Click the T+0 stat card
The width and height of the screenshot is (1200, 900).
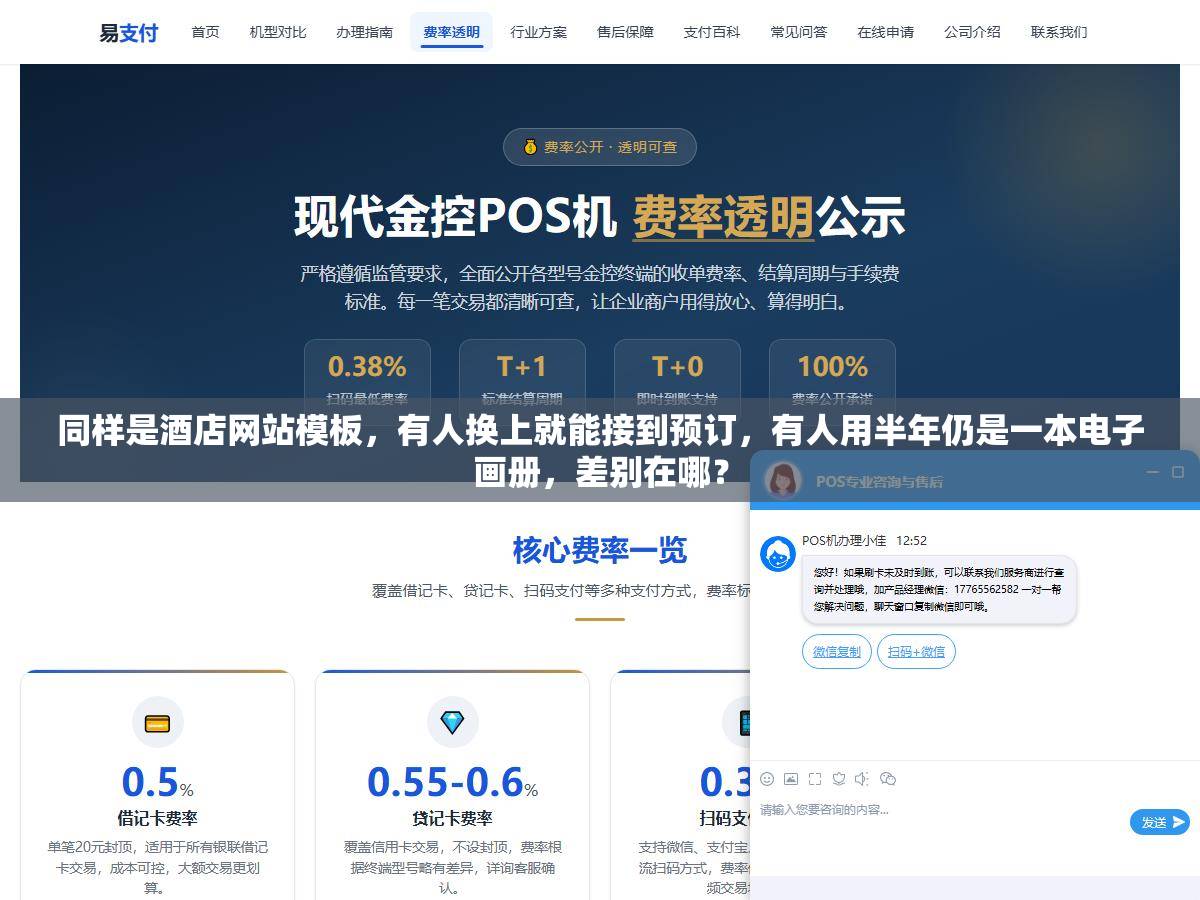677,377
